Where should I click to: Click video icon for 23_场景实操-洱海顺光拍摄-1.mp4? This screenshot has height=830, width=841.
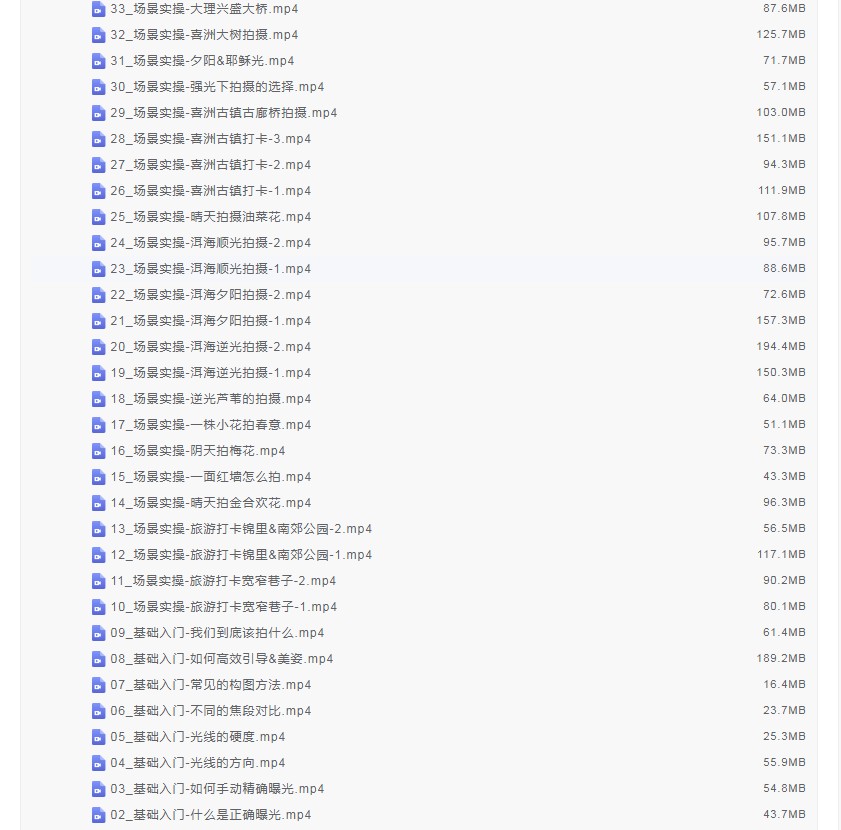tap(98, 269)
